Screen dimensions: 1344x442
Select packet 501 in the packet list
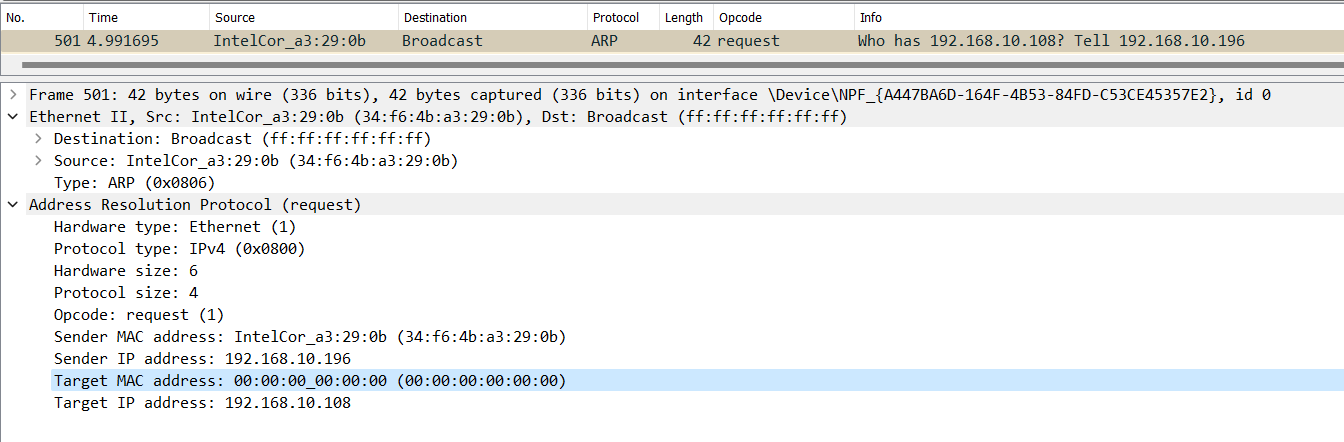pyautogui.click(x=672, y=41)
